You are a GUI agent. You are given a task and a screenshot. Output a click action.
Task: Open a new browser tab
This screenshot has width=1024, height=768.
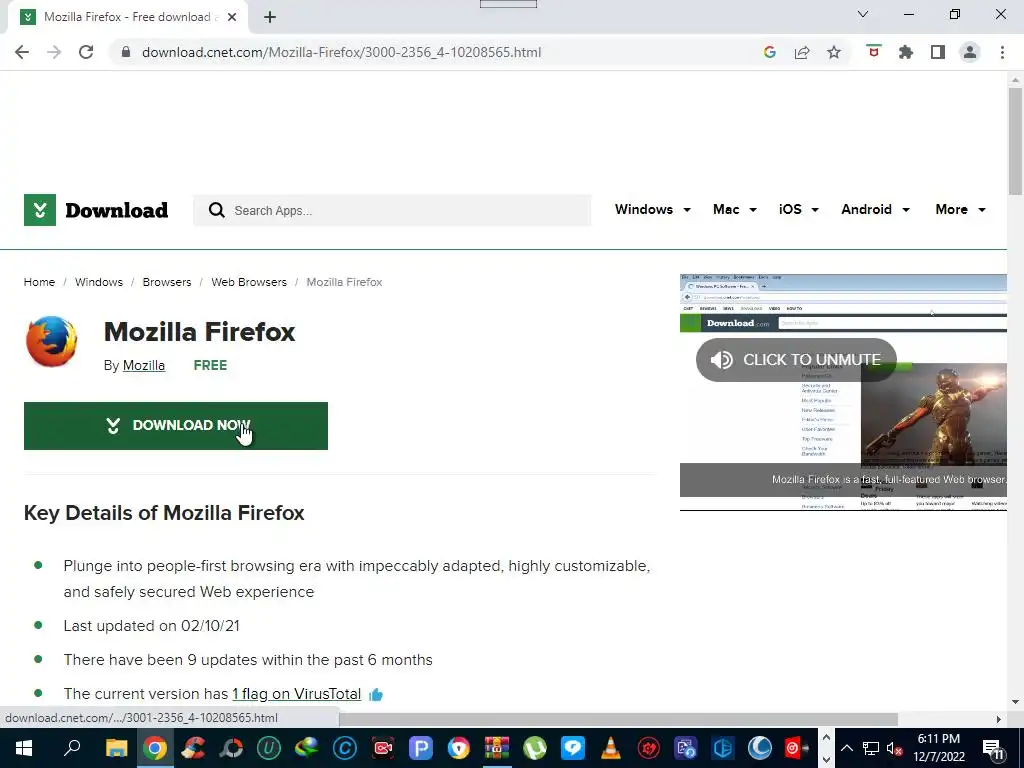click(270, 17)
